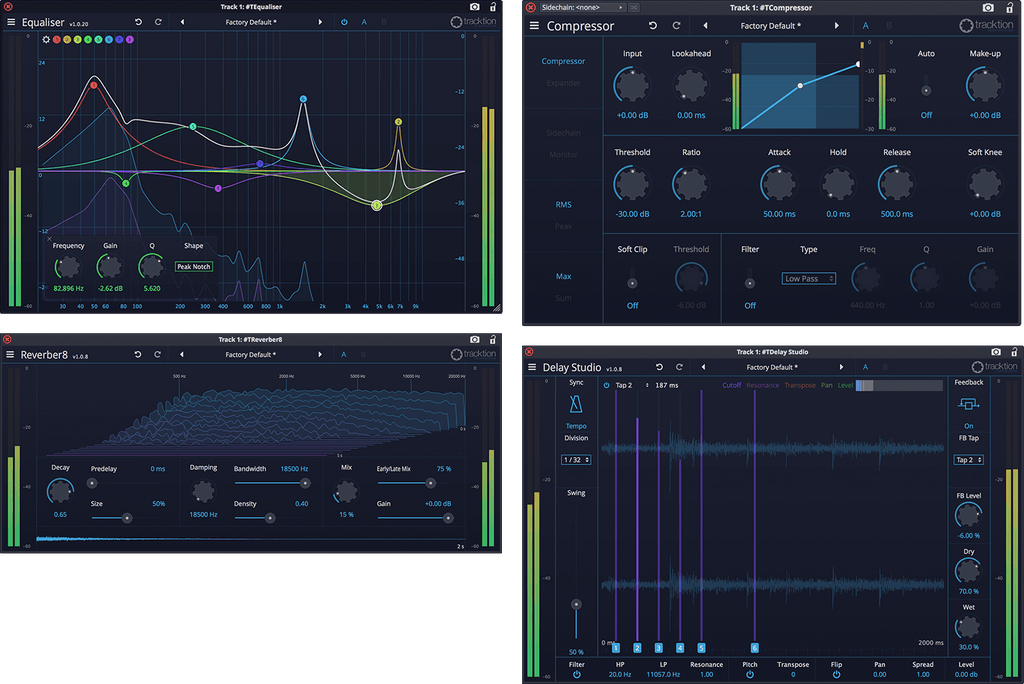Toggle the Compressor Filter switch
This screenshot has width=1024, height=684.
pyautogui.click(x=750, y=278)
